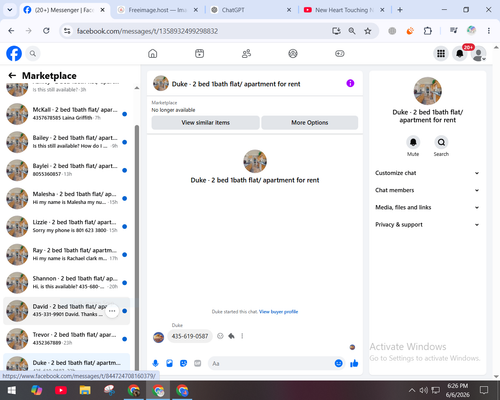Click the chat list vertical scrollbar
Viewport: 500px width, 400px height.
point(137,247)
